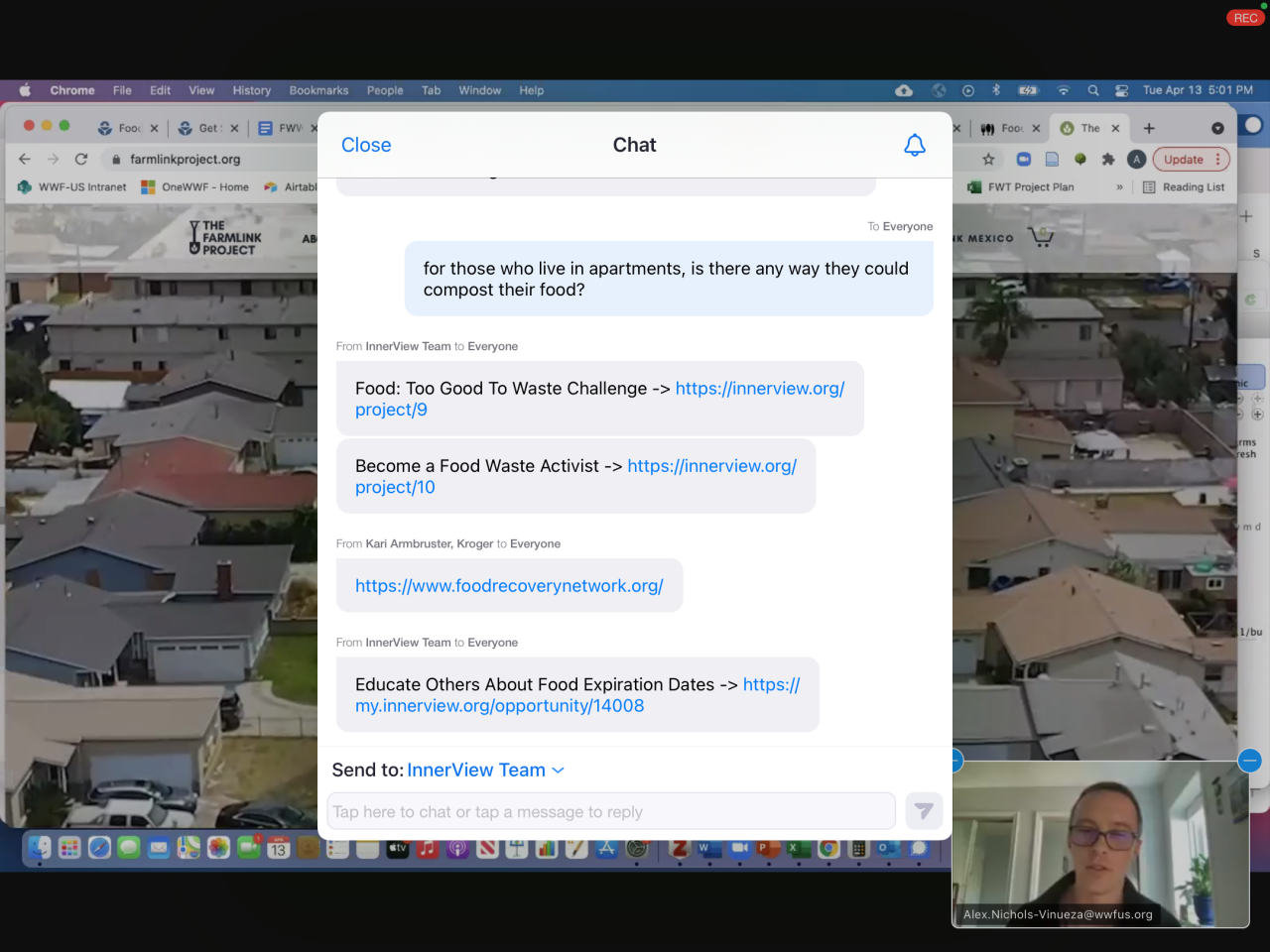
Task: Tap the chat message input field
Action: (x=610, y=811)
